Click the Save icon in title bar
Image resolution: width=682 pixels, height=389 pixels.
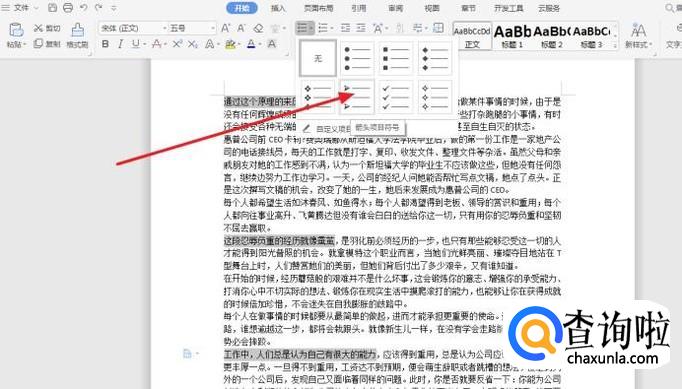coord(52,8)
